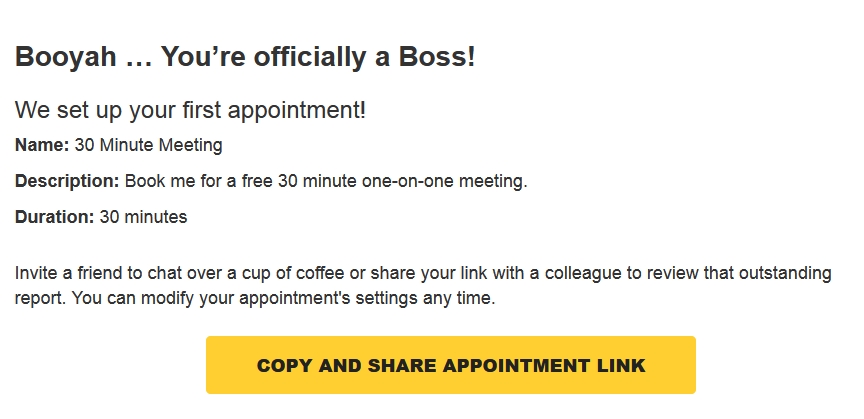
Task: Click the '30 minutes' duration value
Action: point(143,217)
